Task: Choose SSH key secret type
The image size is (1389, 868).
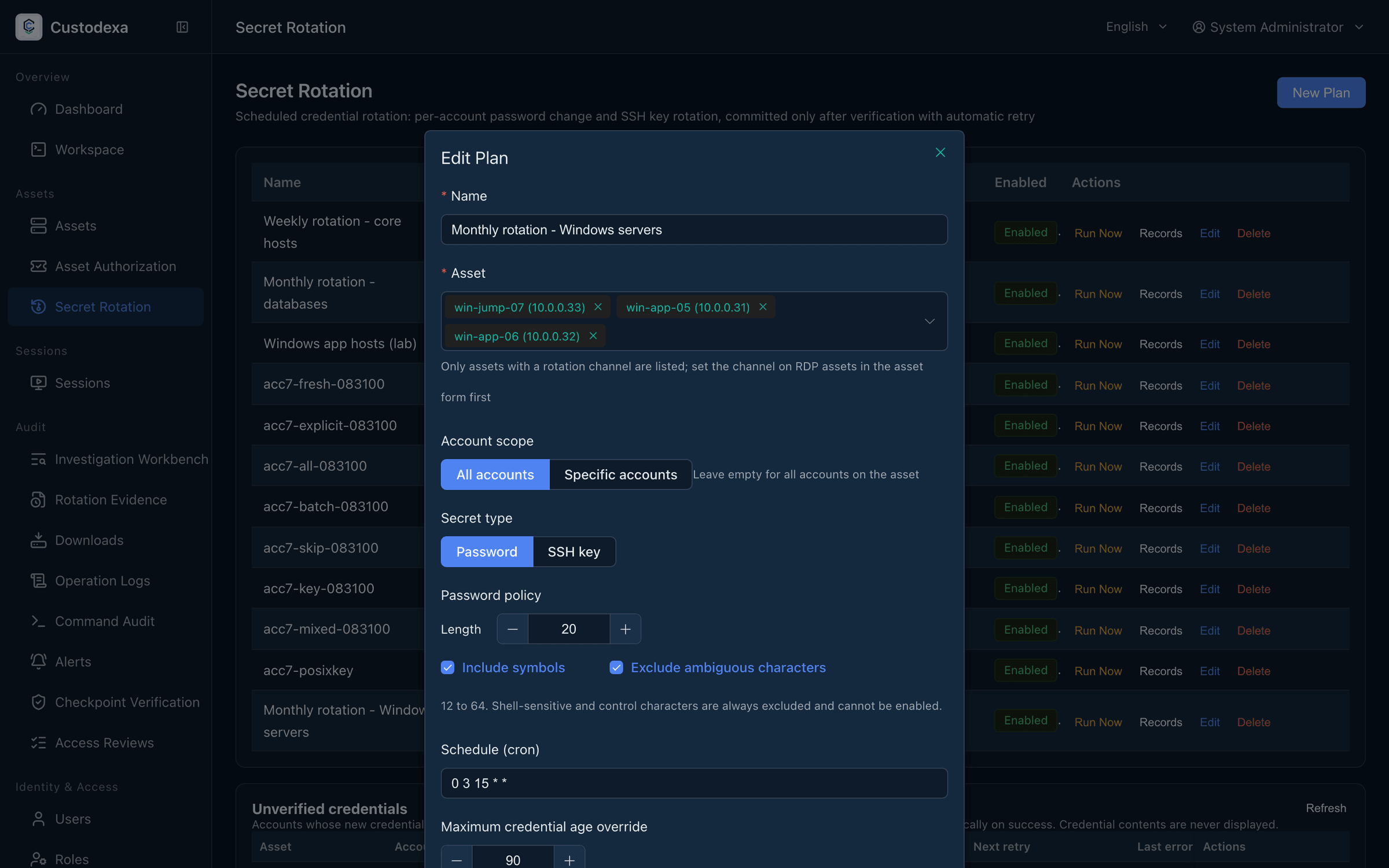Action: 574,551
